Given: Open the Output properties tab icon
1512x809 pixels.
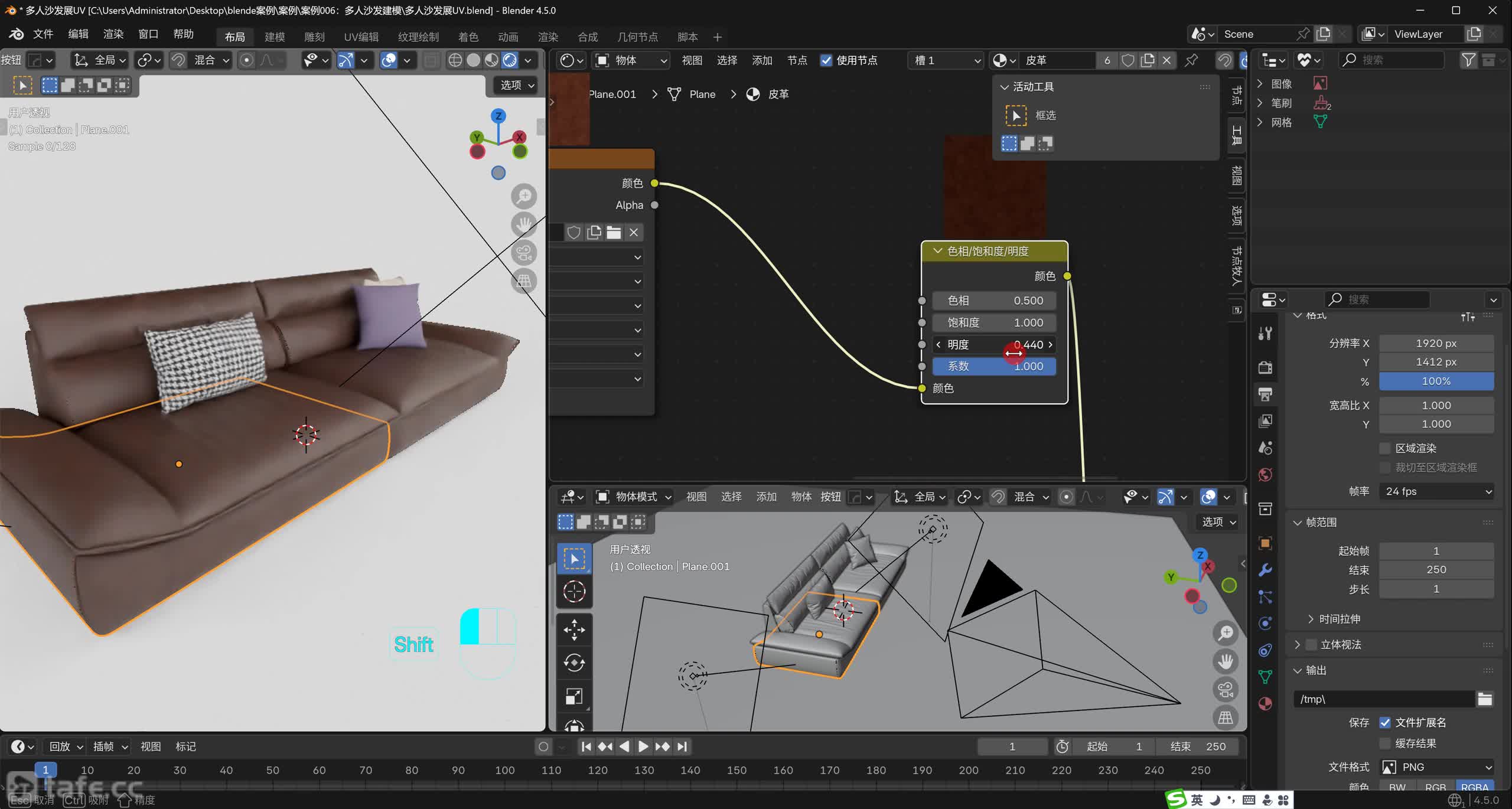Looking at the screenshot, I should [1265, 394].
